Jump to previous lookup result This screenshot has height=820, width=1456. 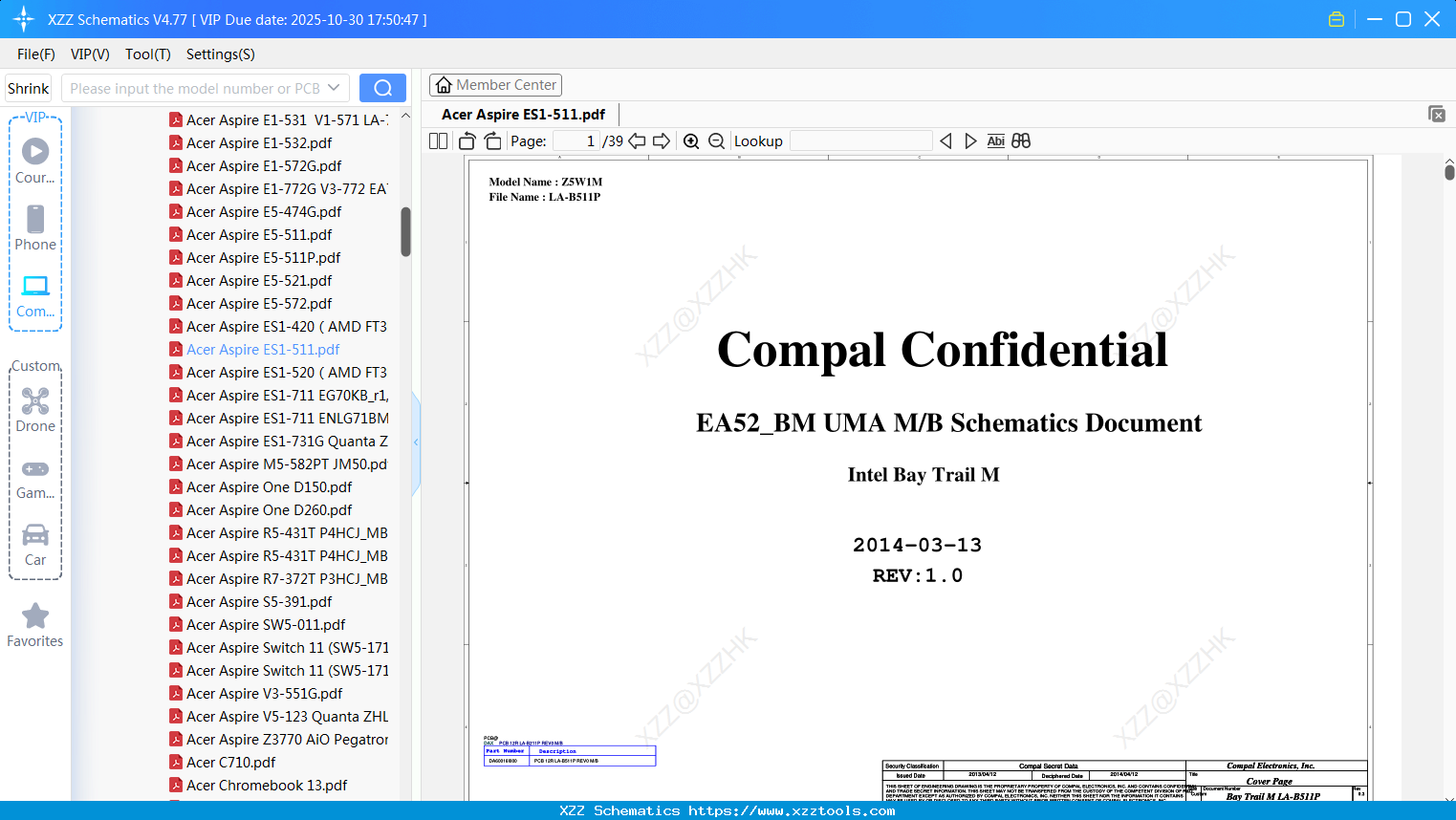(x=945, y=141)
